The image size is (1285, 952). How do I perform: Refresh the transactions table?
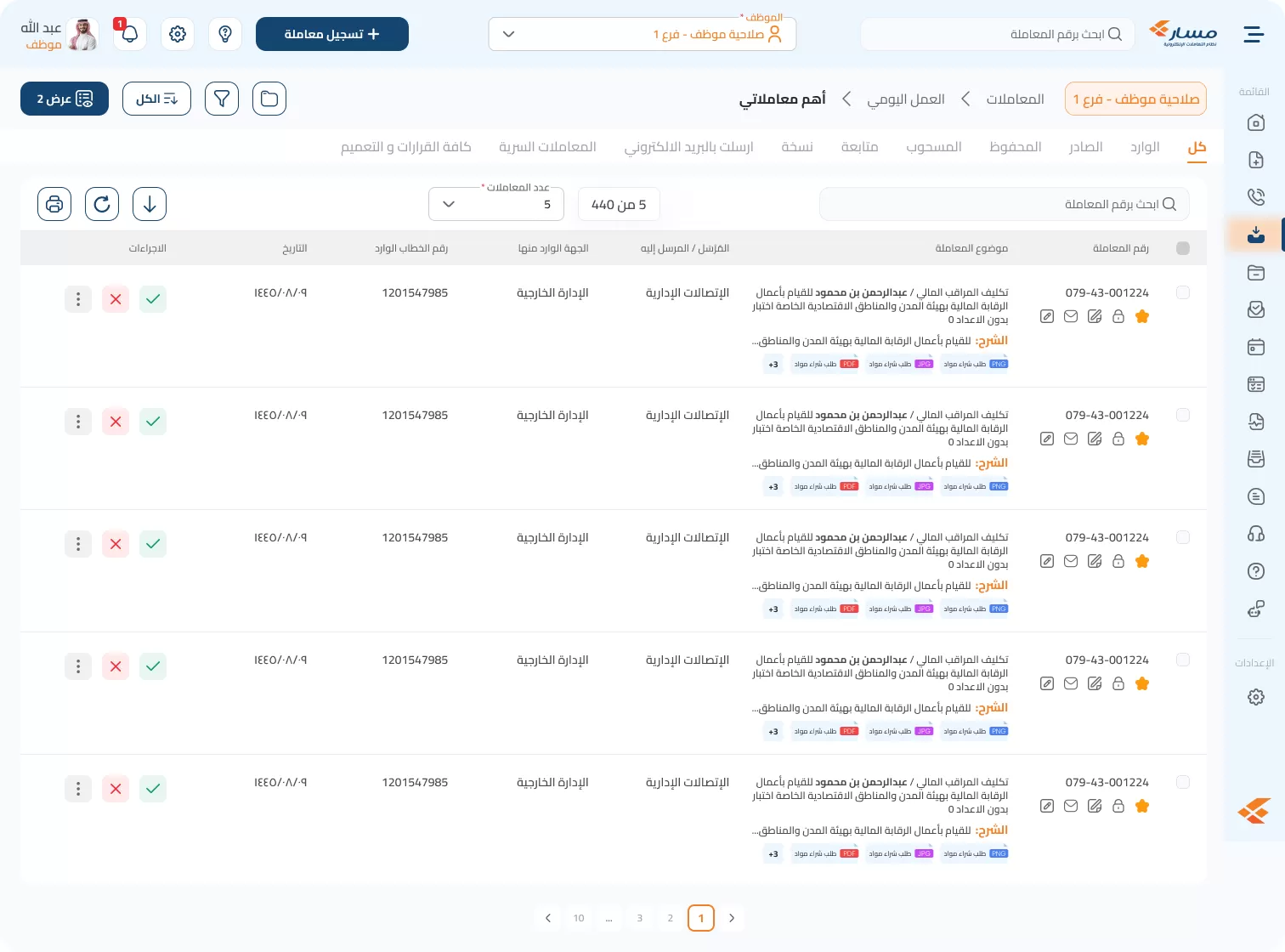tap(102, 204)
